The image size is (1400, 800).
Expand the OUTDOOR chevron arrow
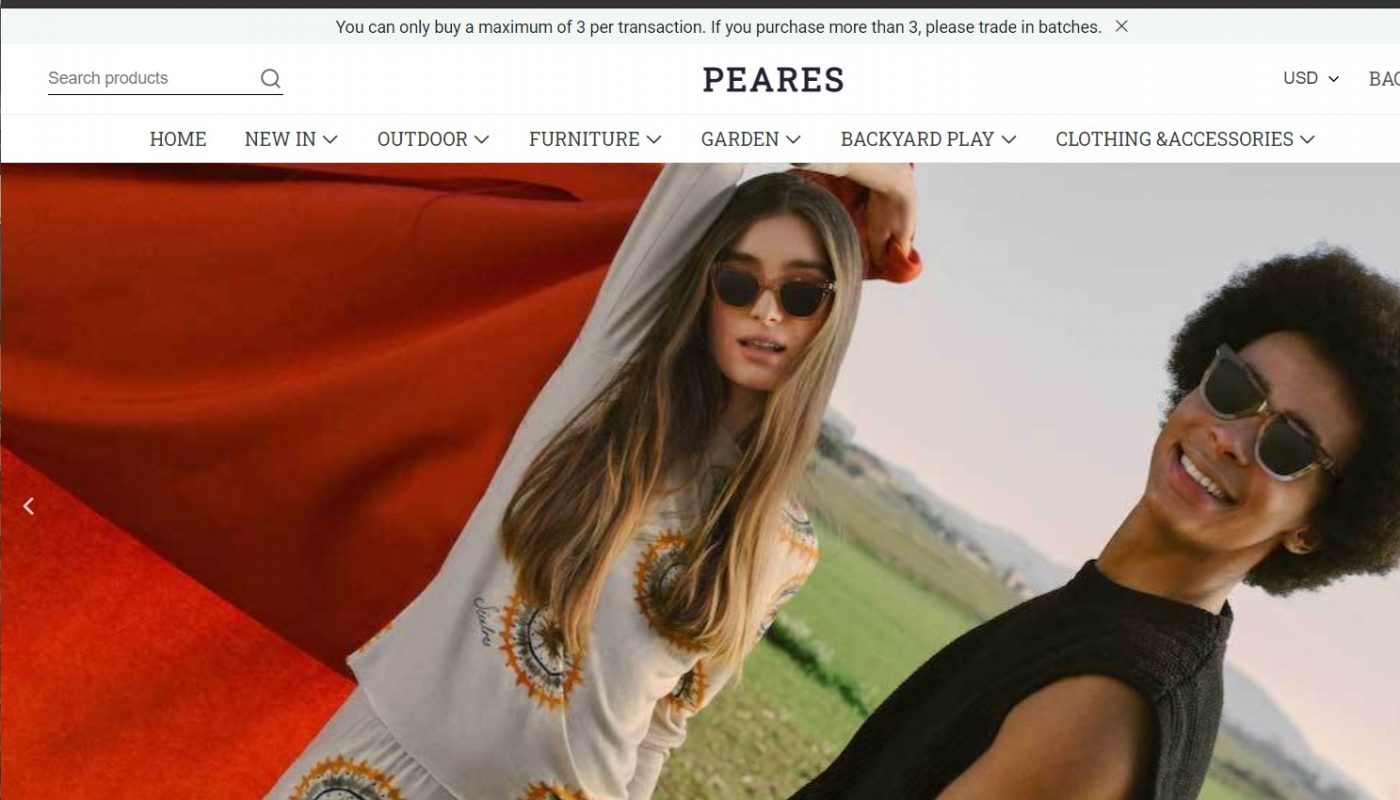point(482,140)
